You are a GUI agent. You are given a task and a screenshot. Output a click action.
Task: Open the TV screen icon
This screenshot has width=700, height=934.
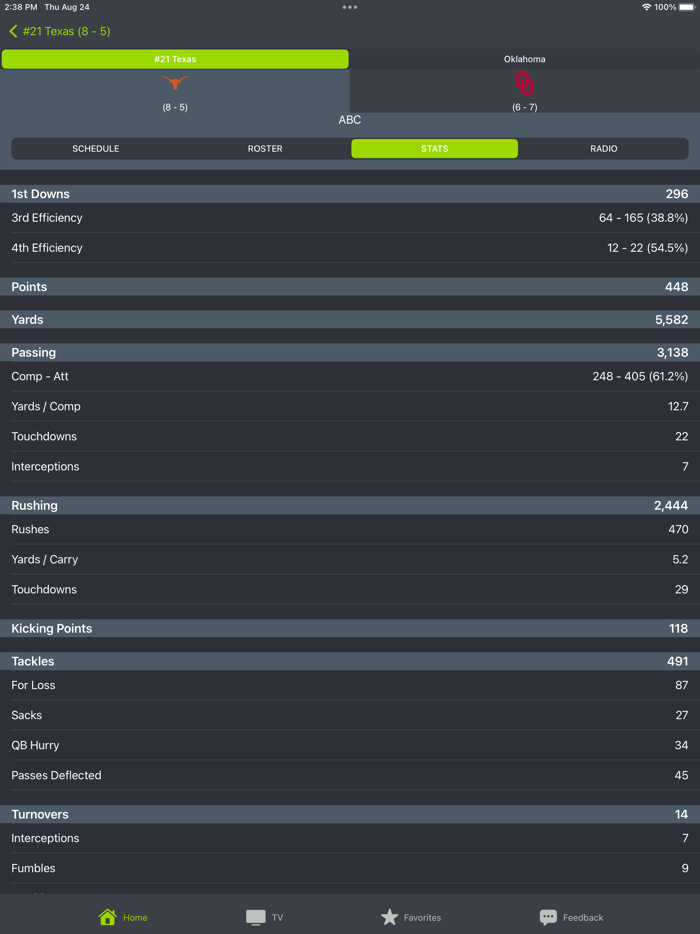coord(256,917)
